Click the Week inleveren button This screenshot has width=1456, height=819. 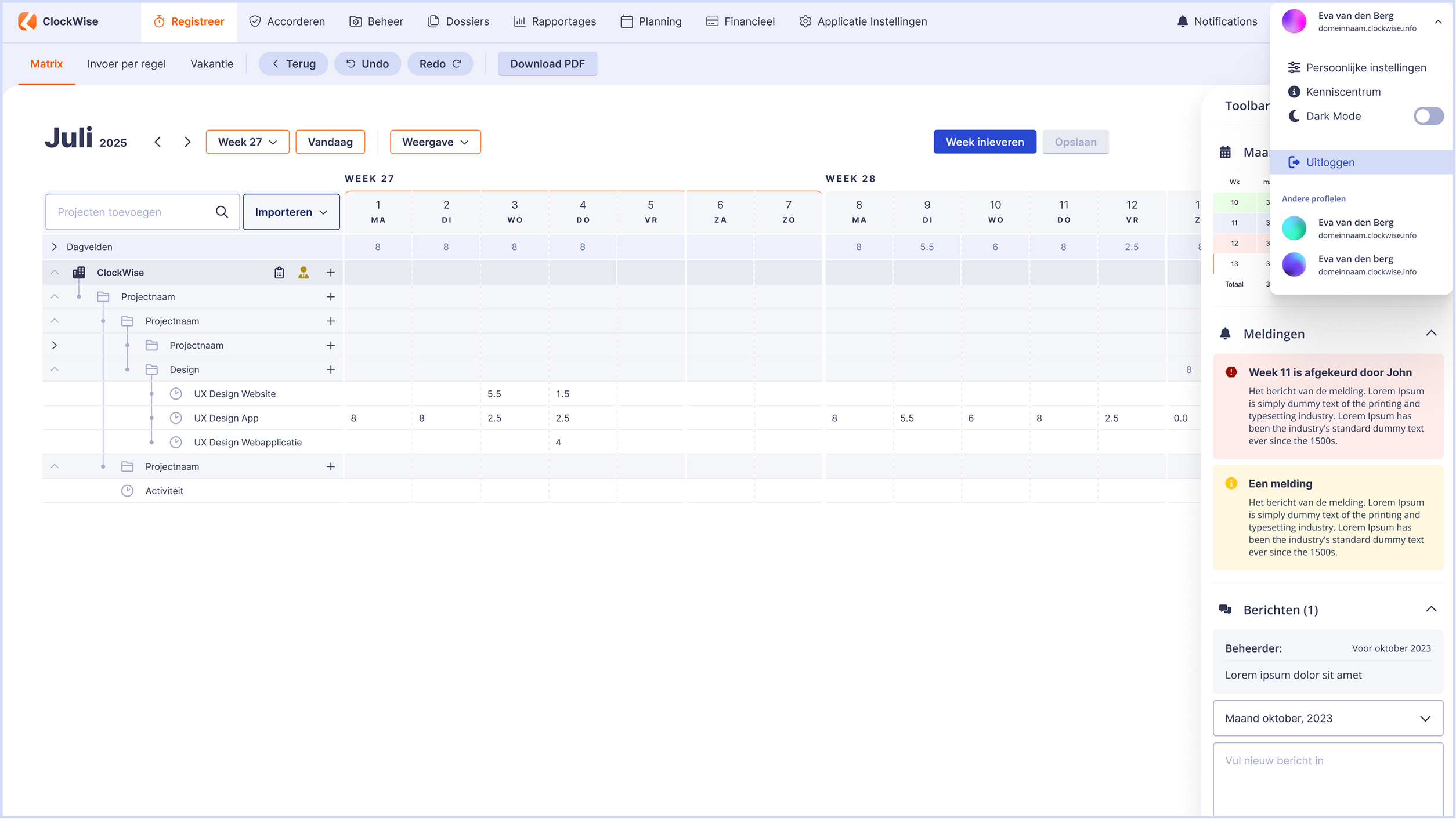coord(984,142)
